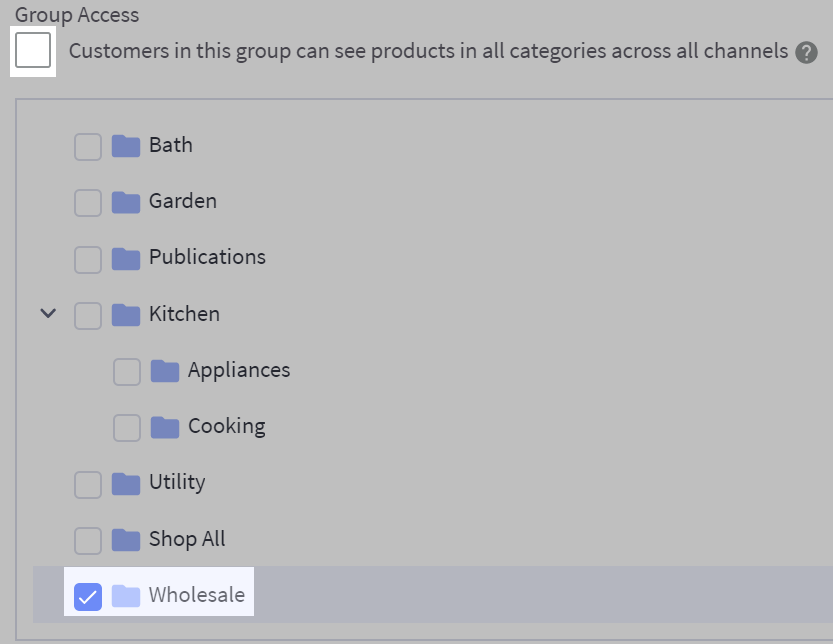This screenshot has height=644, width=833.
Task: Click the Bath category folder icon
Action: click(x=125, y=146)
